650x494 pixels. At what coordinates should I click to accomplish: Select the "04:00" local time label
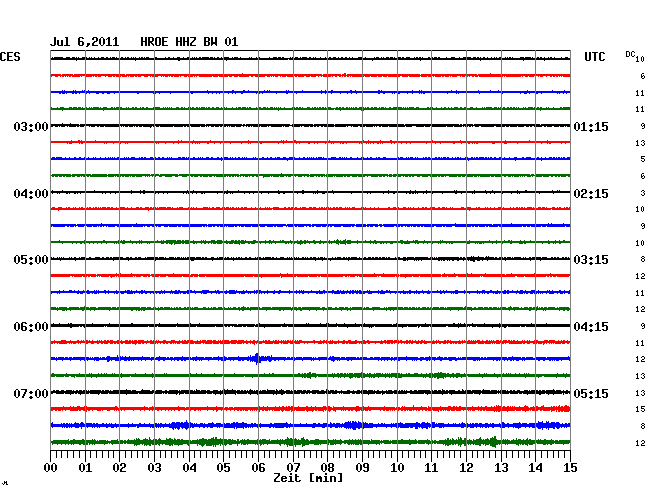(x=31, y=194)
